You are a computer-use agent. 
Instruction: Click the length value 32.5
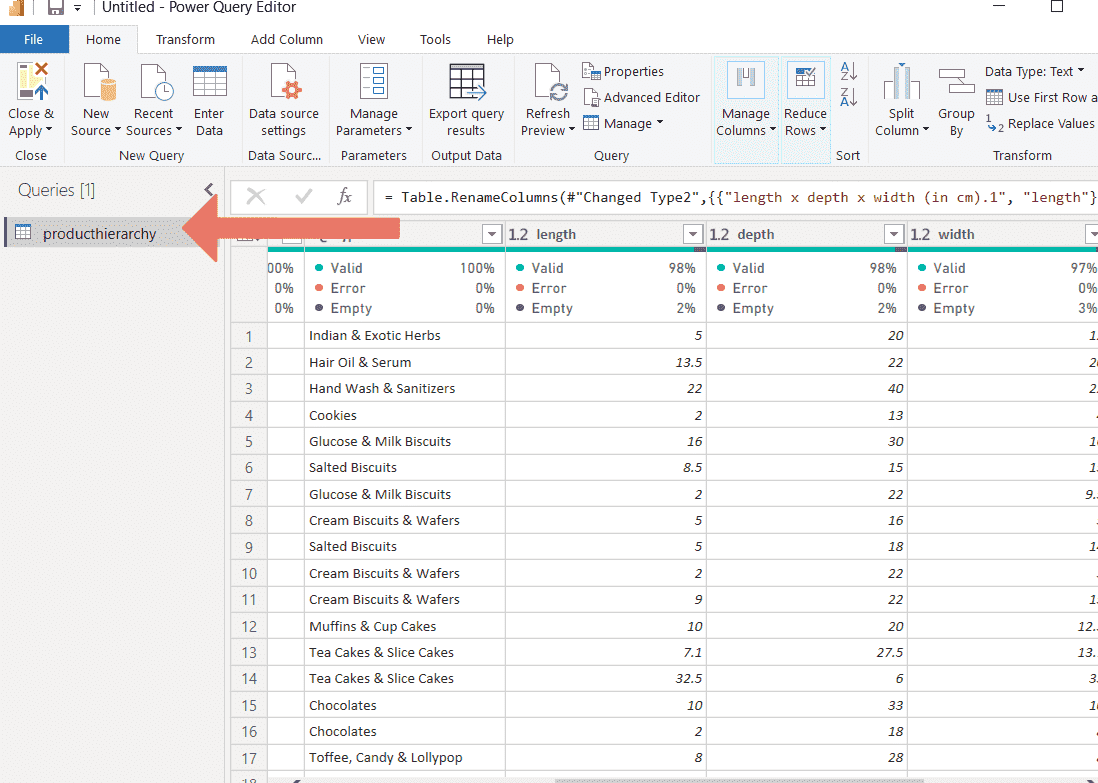[606, 679]
